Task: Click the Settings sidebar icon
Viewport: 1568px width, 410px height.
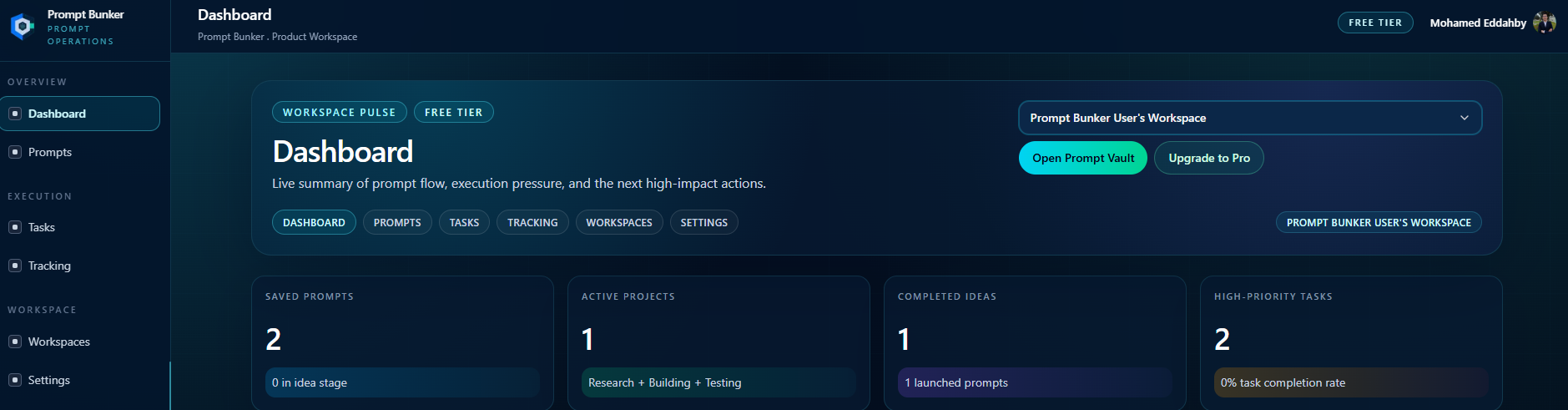Action: tap(15, 380)
